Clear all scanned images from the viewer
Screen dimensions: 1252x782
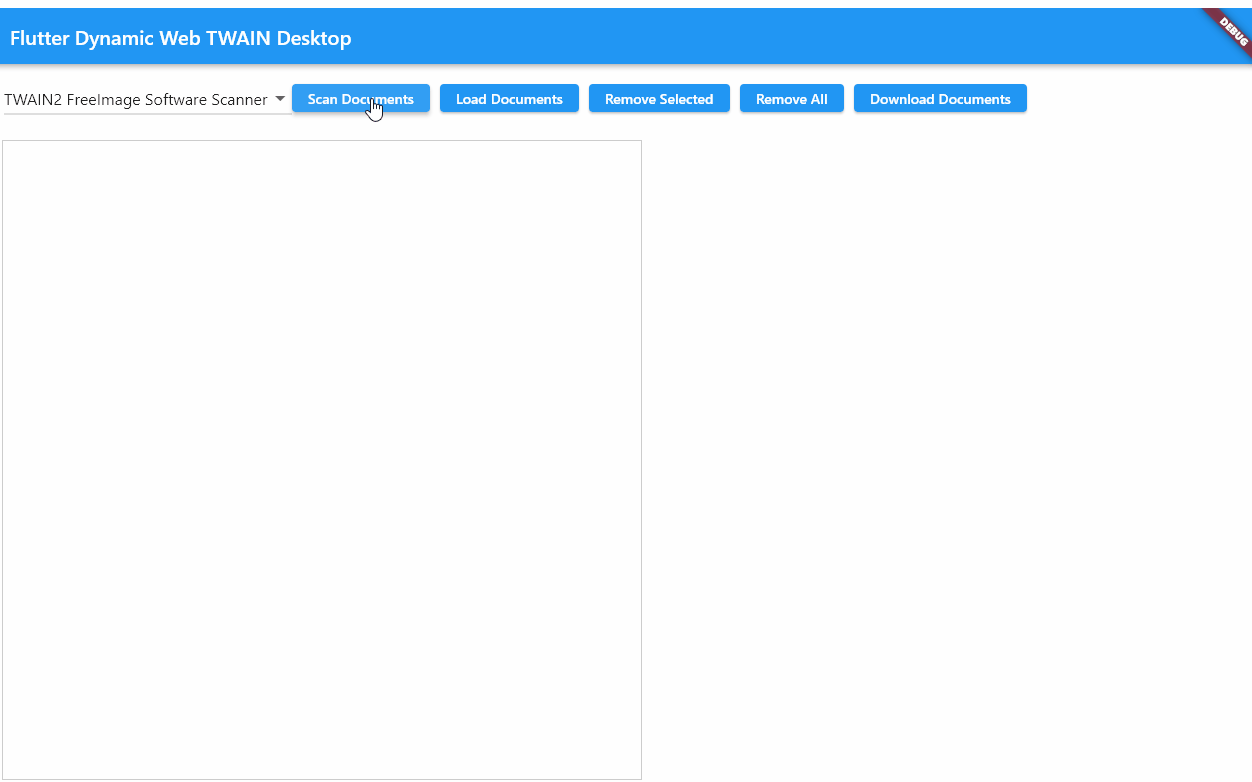click(791, 99)
